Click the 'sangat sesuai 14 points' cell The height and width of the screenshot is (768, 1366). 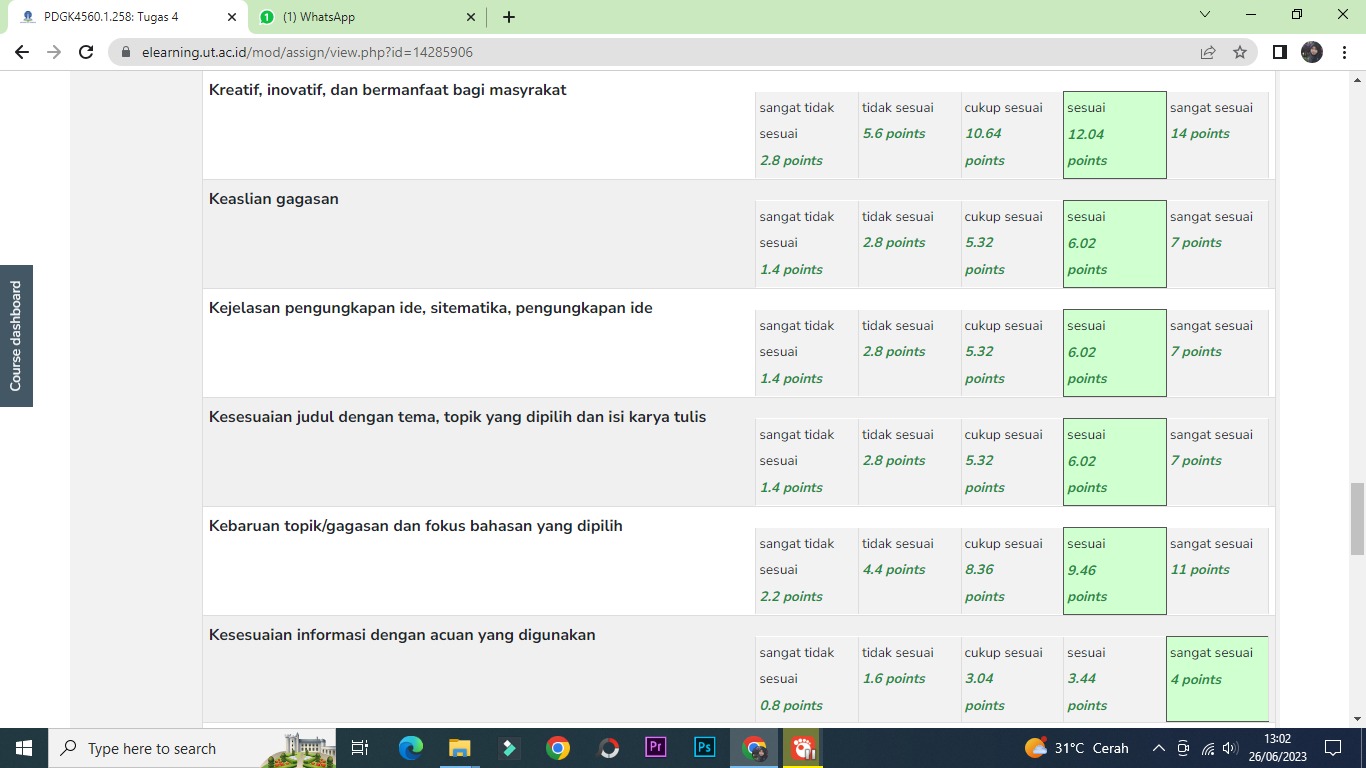[1217, 135]
